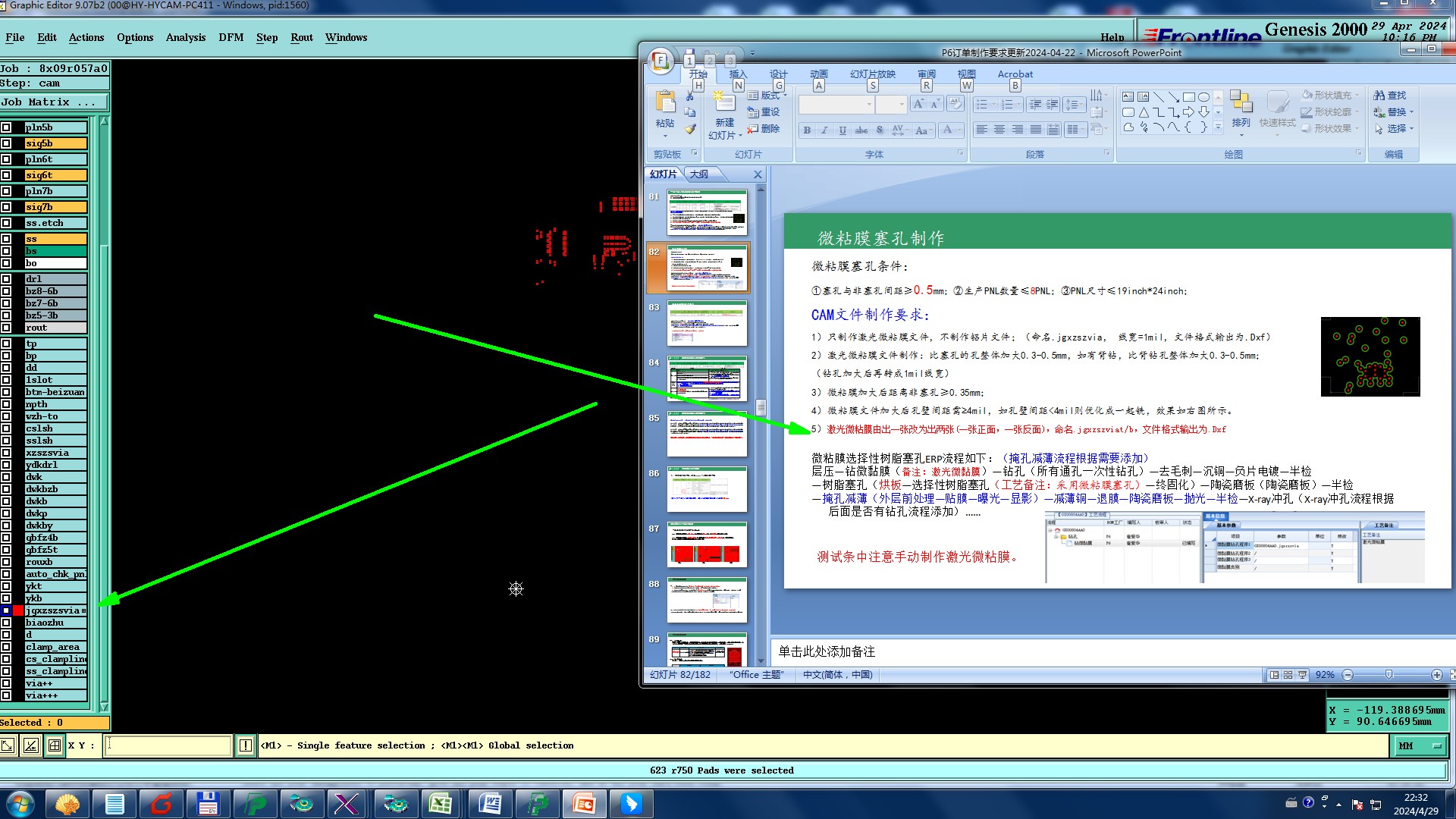This screenshot has width=1456, height=819.
Task: Click the Paste icon in the PowerPoint ribbon
Action: click(x=665, y=102)
